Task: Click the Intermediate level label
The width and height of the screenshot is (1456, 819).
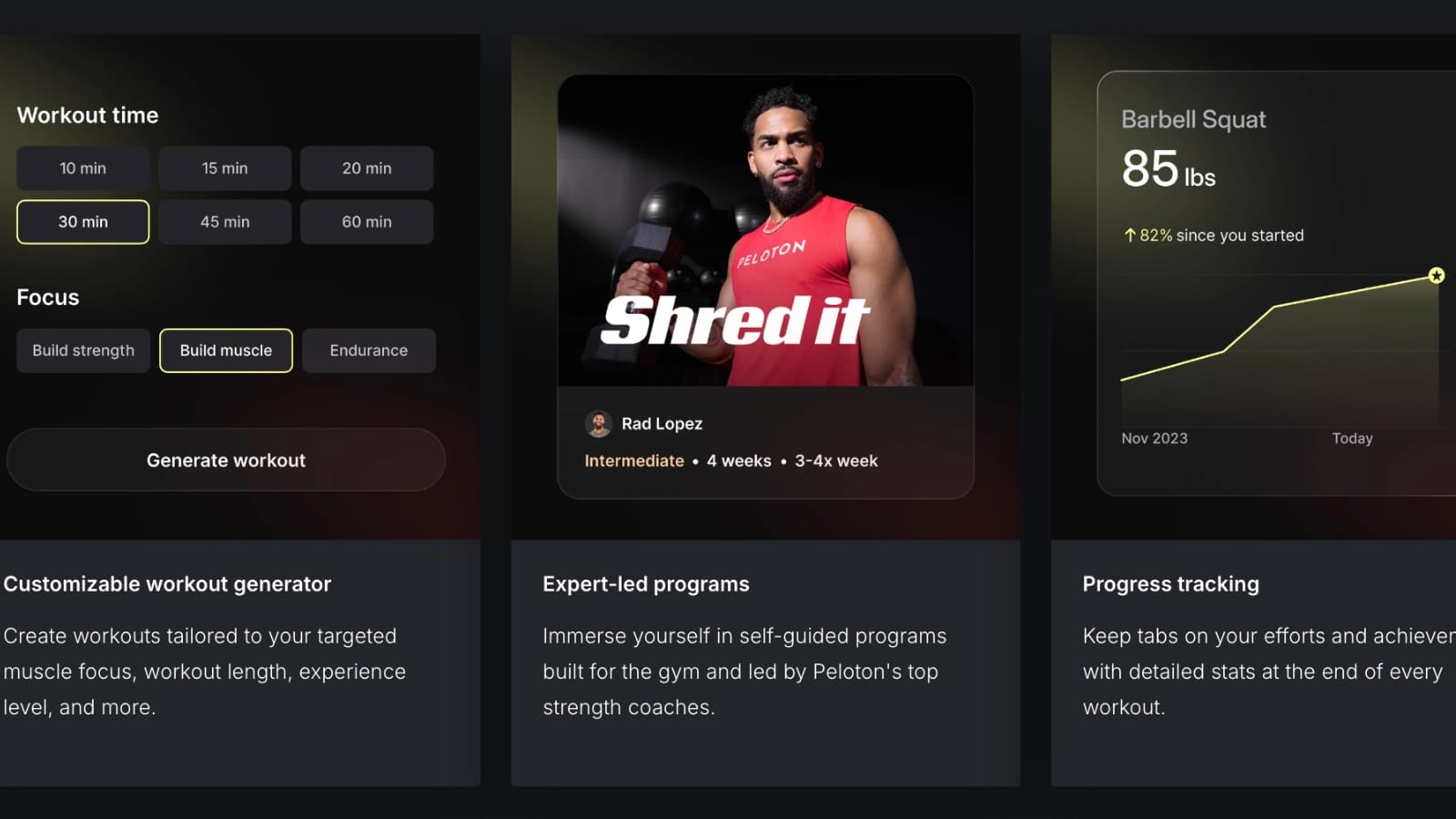Action: (633, 461)
